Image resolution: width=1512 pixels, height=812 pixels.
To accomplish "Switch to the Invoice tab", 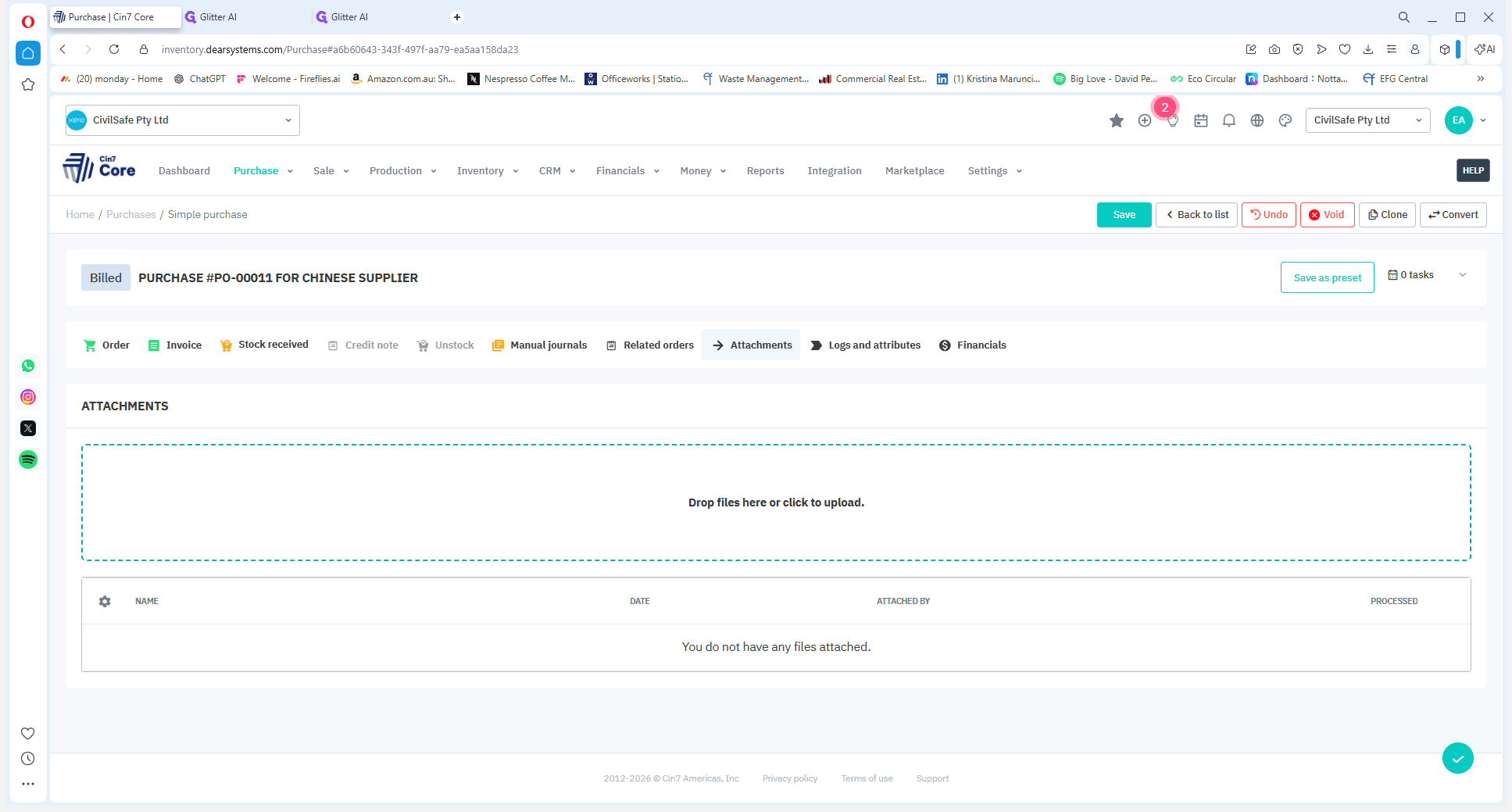I will (175, 345).
